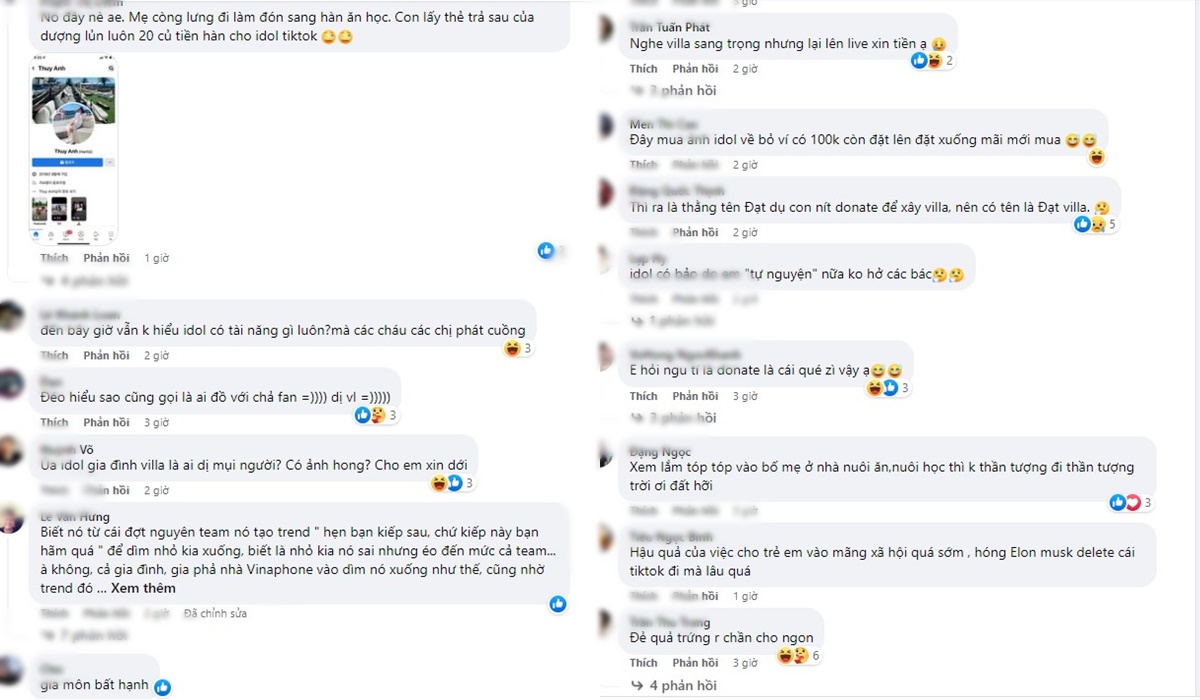This screenshot has height=700, width=1200.
Task: View reactions on 'Đeo hiểu sao cũng gọi' comment
Action: pos(370,415)
